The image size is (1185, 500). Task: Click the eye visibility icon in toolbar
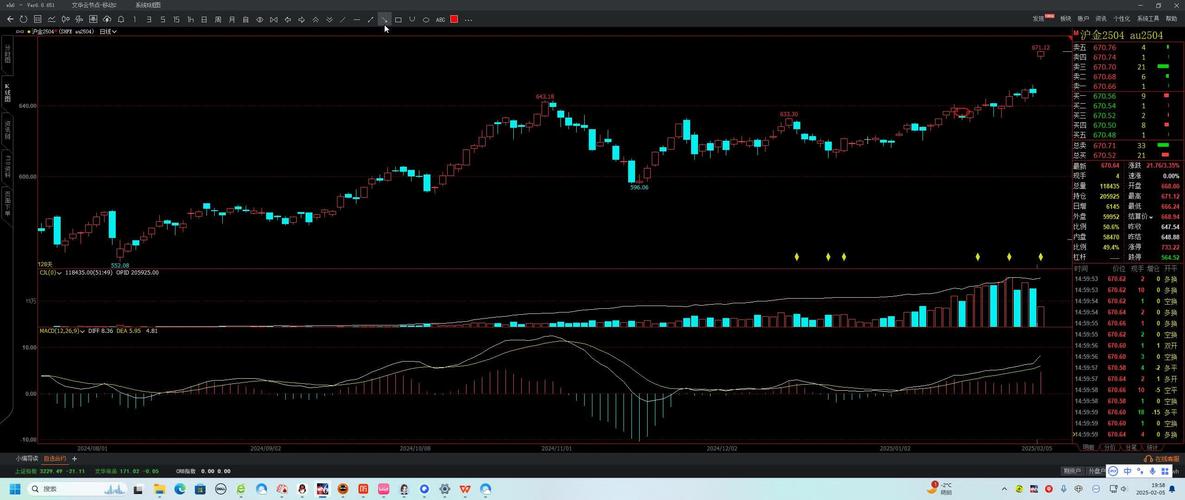point(260,19)
